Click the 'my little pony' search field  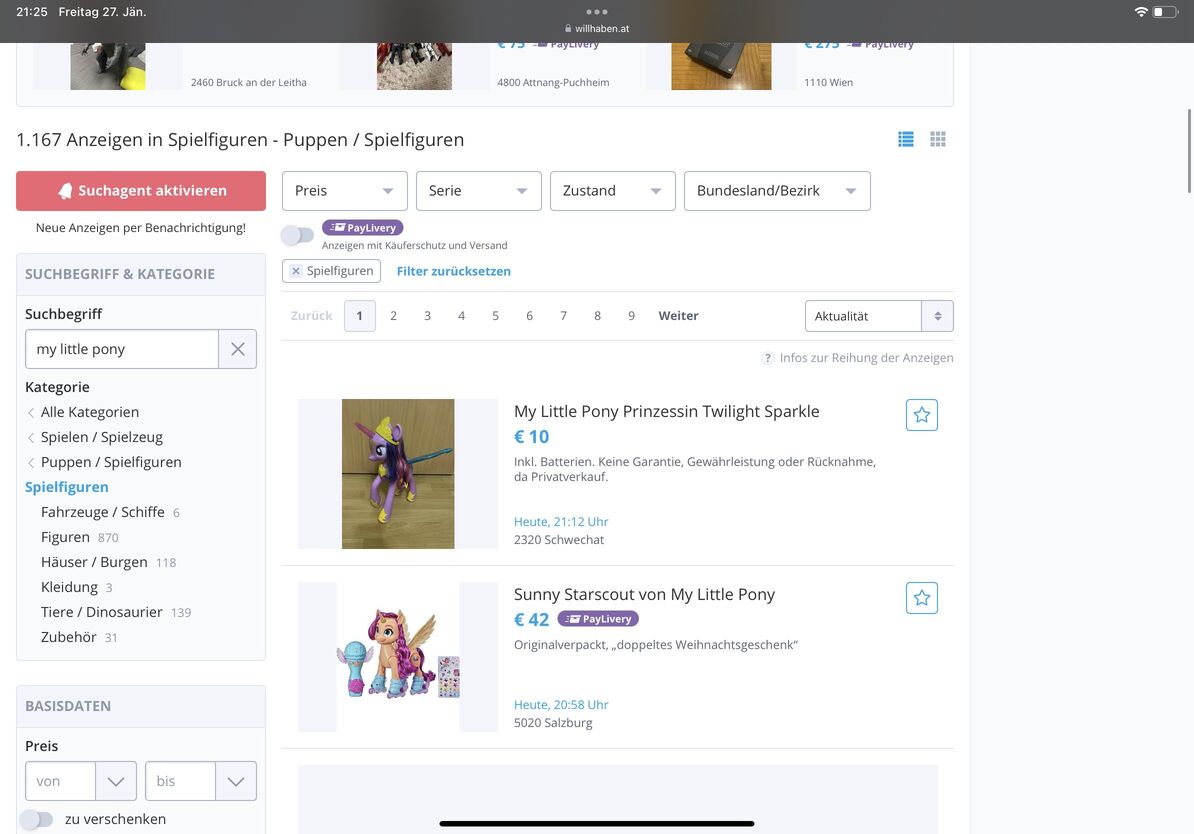(x=122, y=349)
